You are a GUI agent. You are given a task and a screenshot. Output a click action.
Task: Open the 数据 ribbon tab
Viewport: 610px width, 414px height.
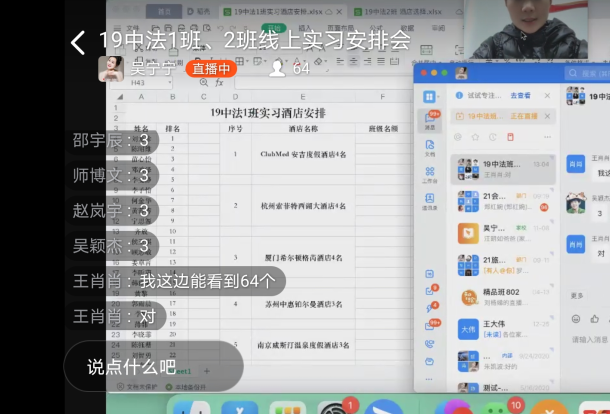tap(407, 28)
